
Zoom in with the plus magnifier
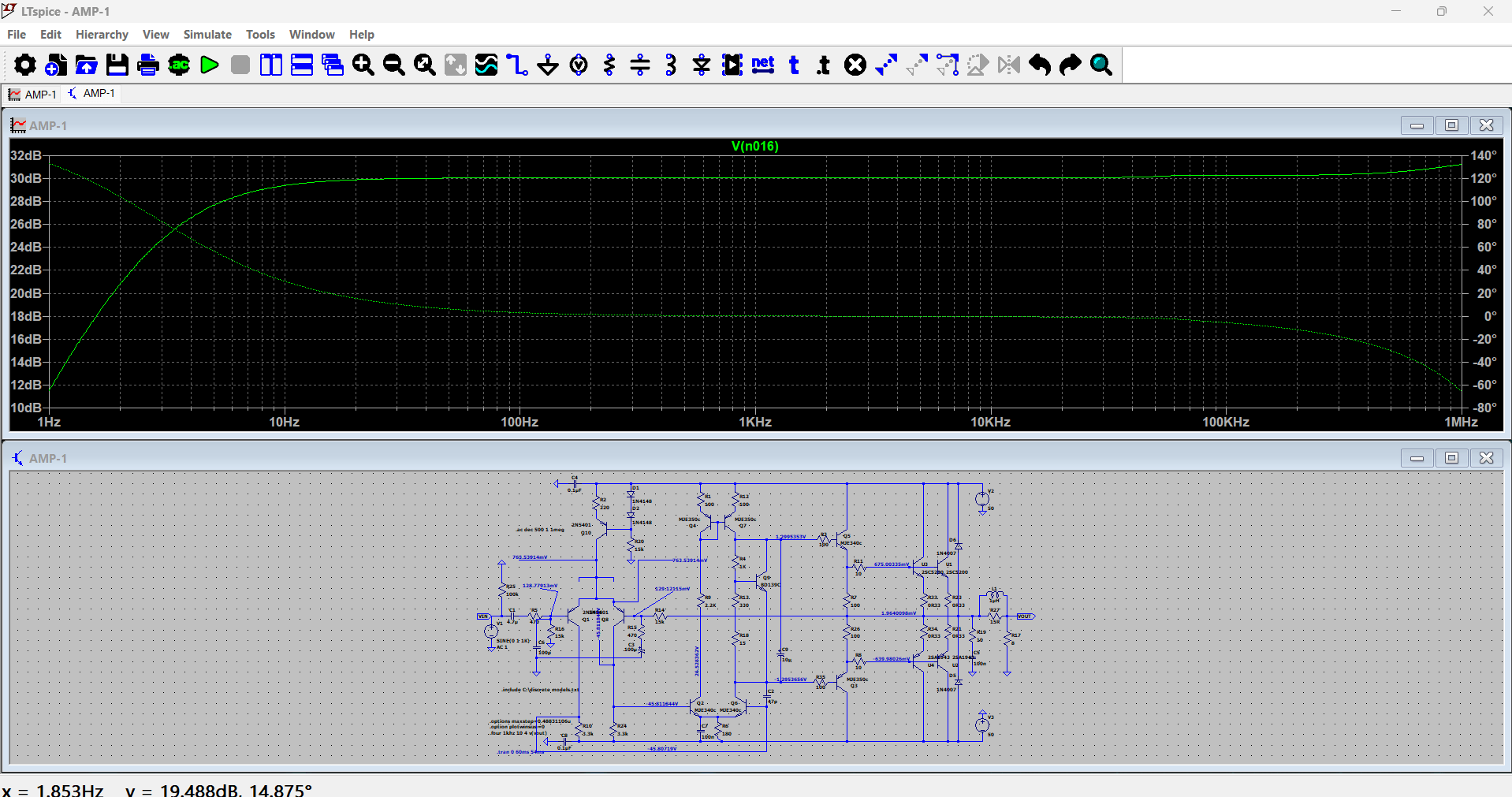tap(363, 65)
